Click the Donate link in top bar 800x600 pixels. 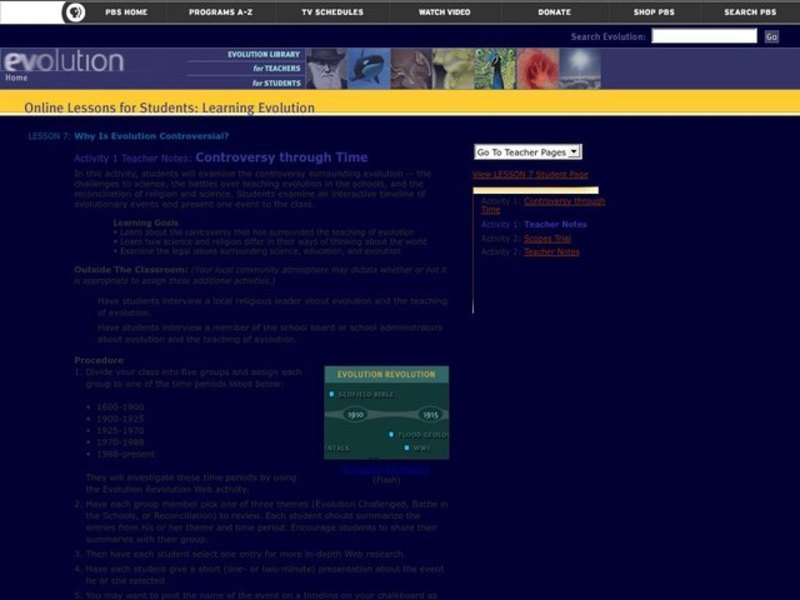(555, 12)
